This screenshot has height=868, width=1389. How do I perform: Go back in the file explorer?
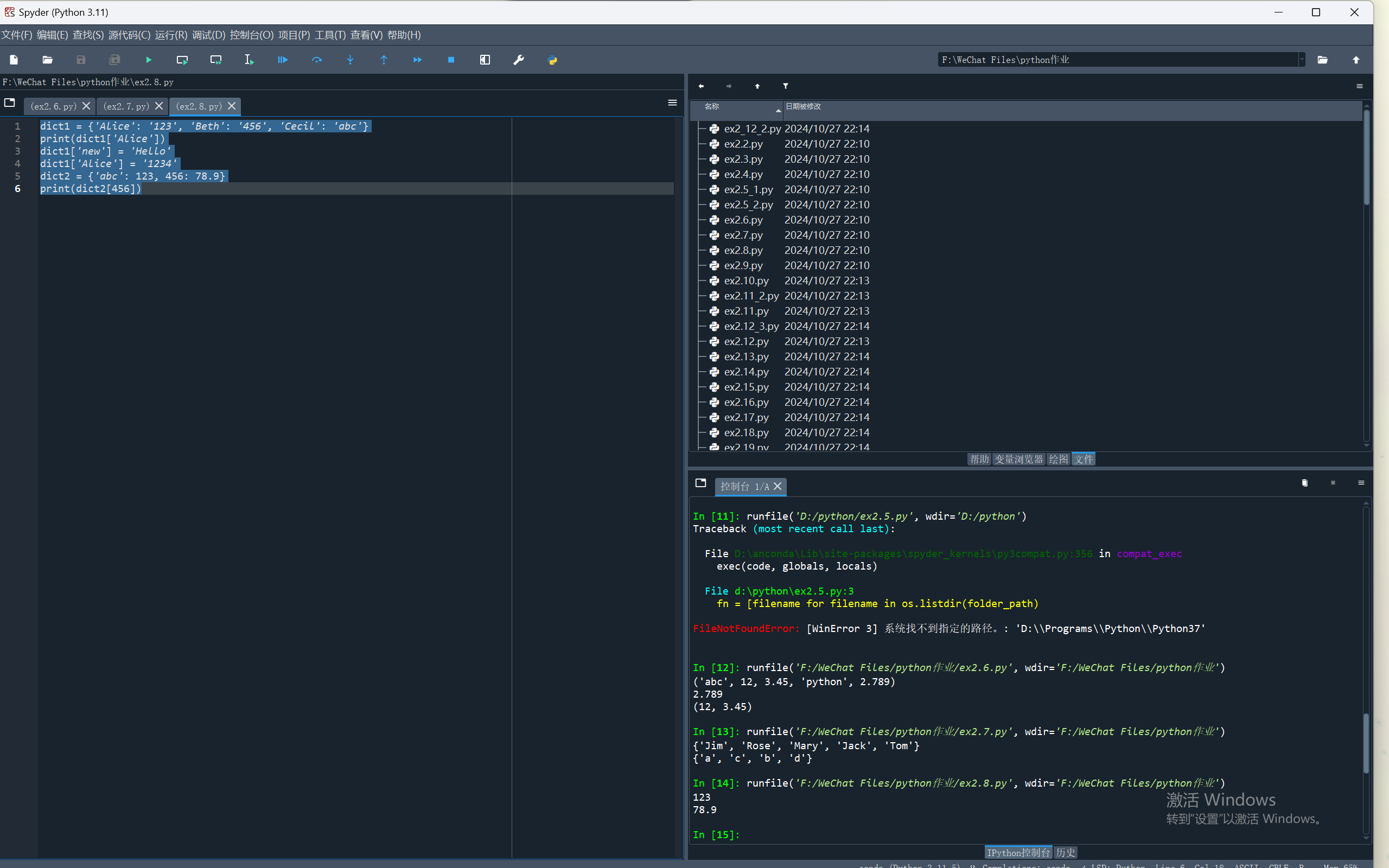(701, 86)
